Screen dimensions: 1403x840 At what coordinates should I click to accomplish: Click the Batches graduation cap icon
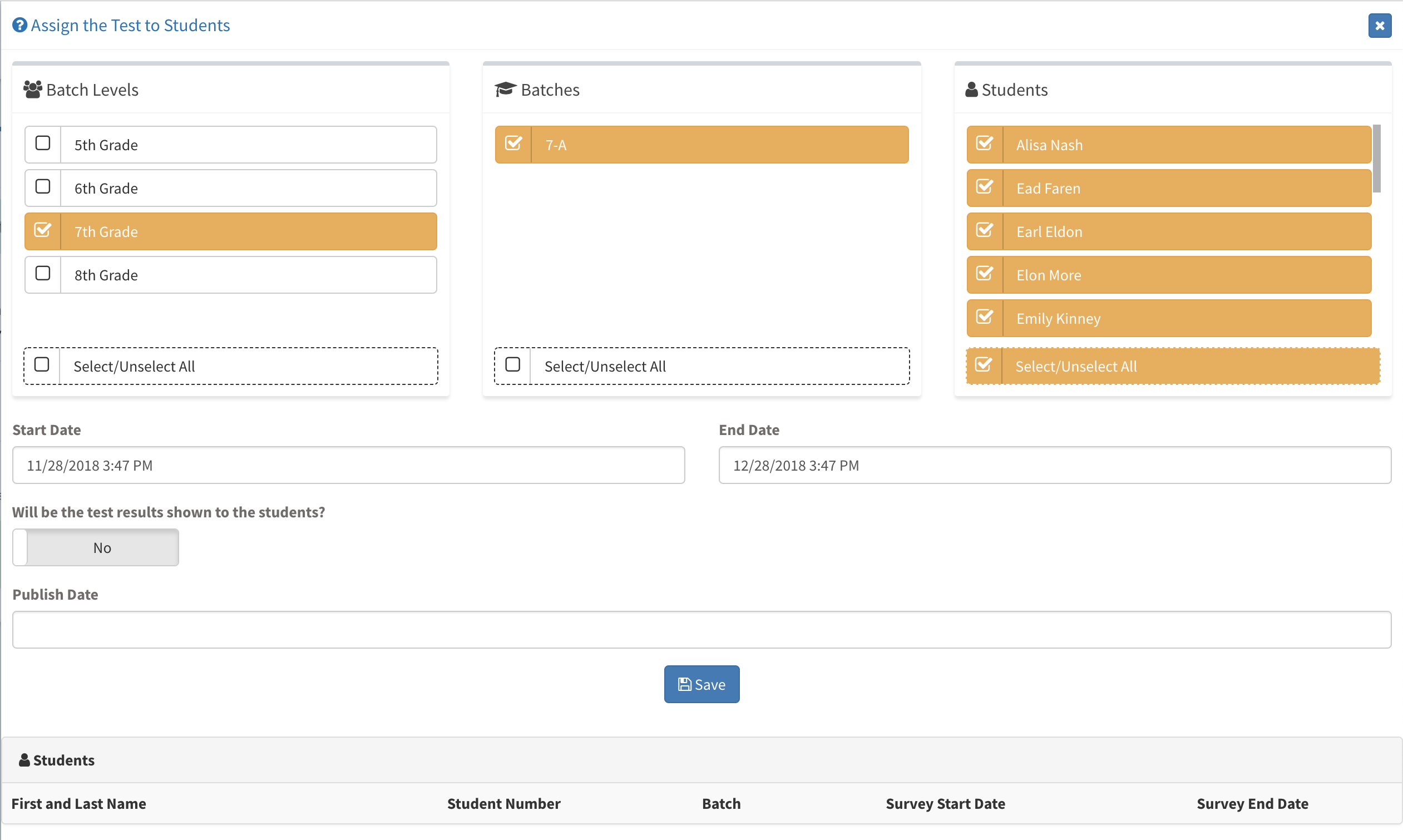505,90
